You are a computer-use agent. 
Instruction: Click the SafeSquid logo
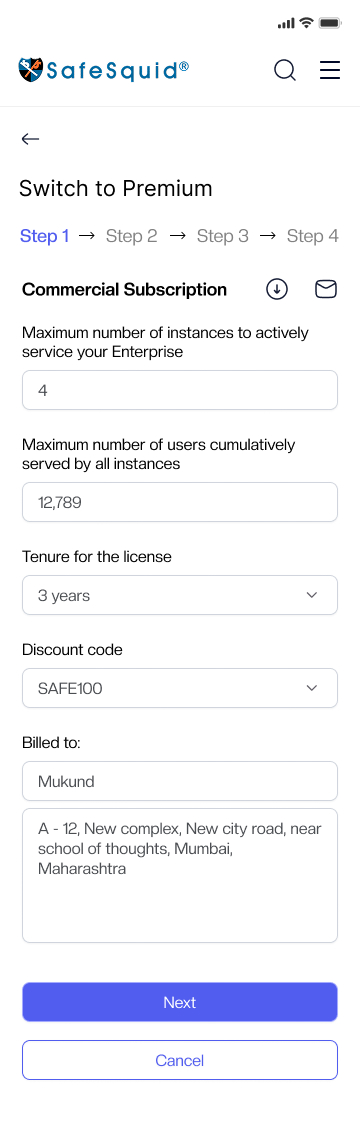[104, 69]
